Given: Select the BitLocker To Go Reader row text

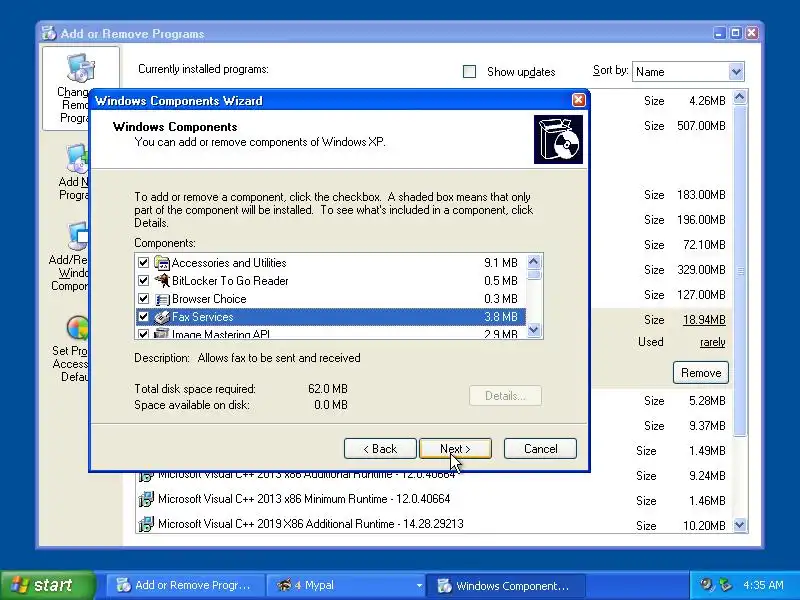Looking at the screenshot, I should 230,281.
